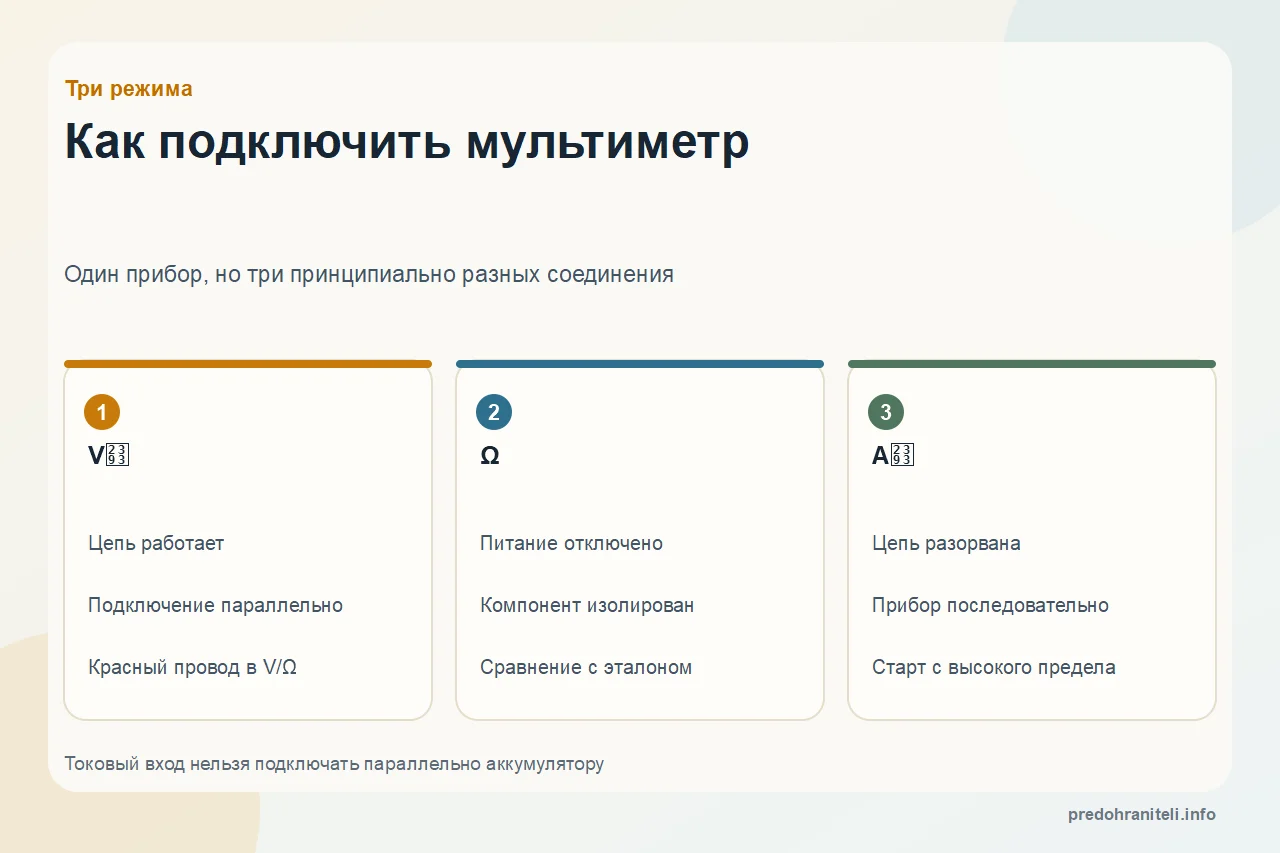Select text 'Сравнение с эталоном'
Image resolution: width=1280 pixels, height=853 pixels.
[x=586, y=667]
